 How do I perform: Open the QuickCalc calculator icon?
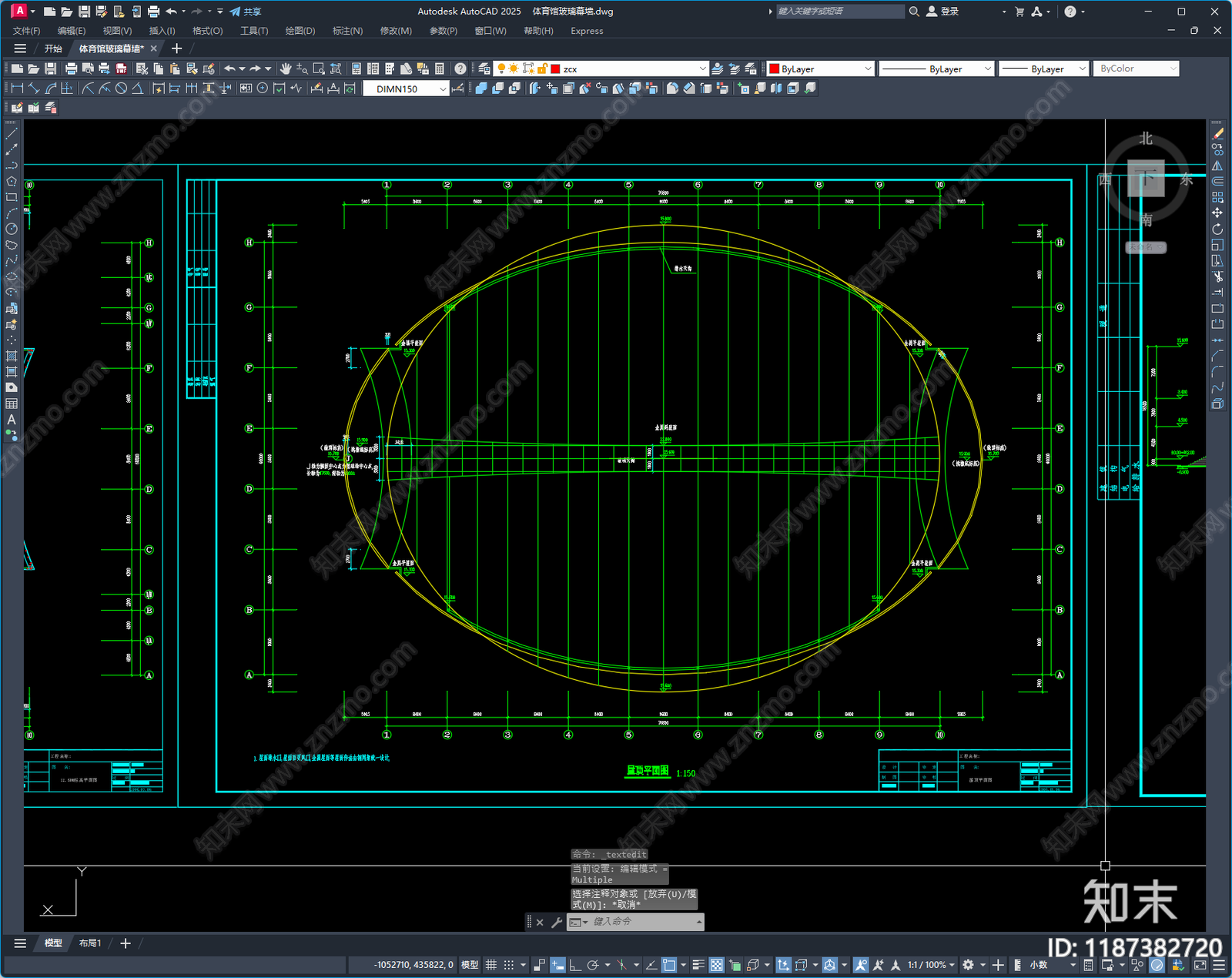tap(440, 69)
